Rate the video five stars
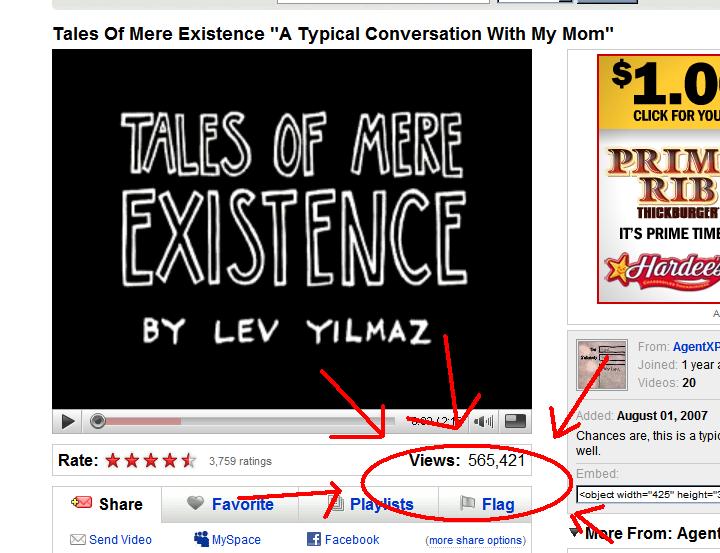720x553 pixels. 189,460
